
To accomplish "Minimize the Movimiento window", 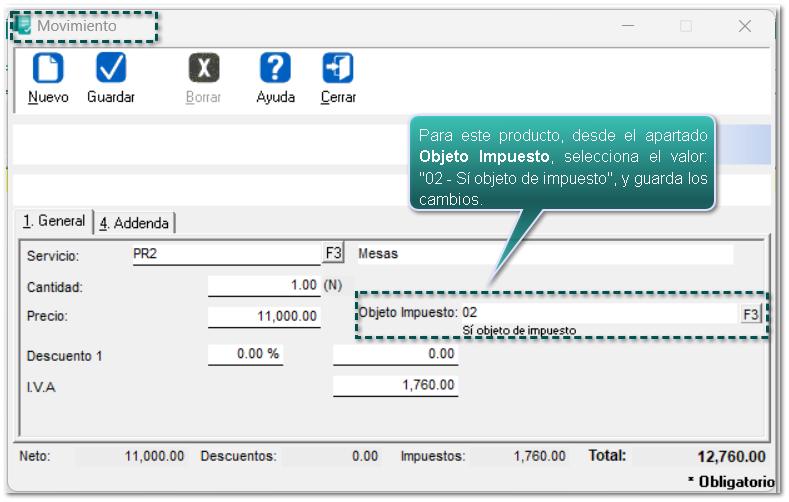I will click(627, 26).
